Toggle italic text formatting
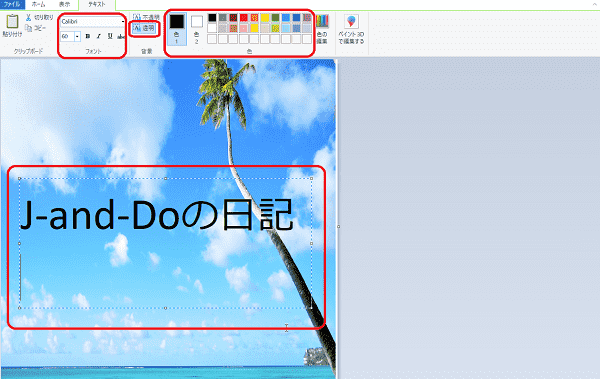Image resolution: width=600 pixels, height=379 pixels. coord(99,36)
